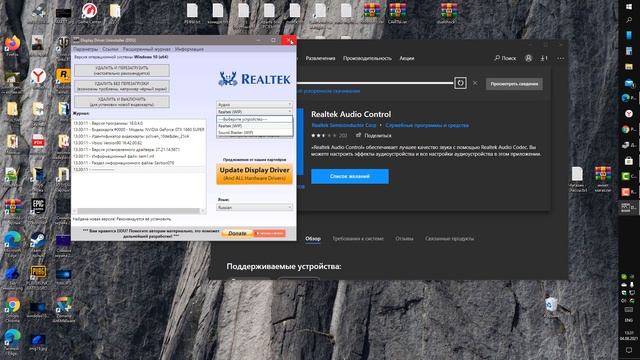Open the PUBG desktop shortcut
640x360 pixels.
(x=38, y=273)
